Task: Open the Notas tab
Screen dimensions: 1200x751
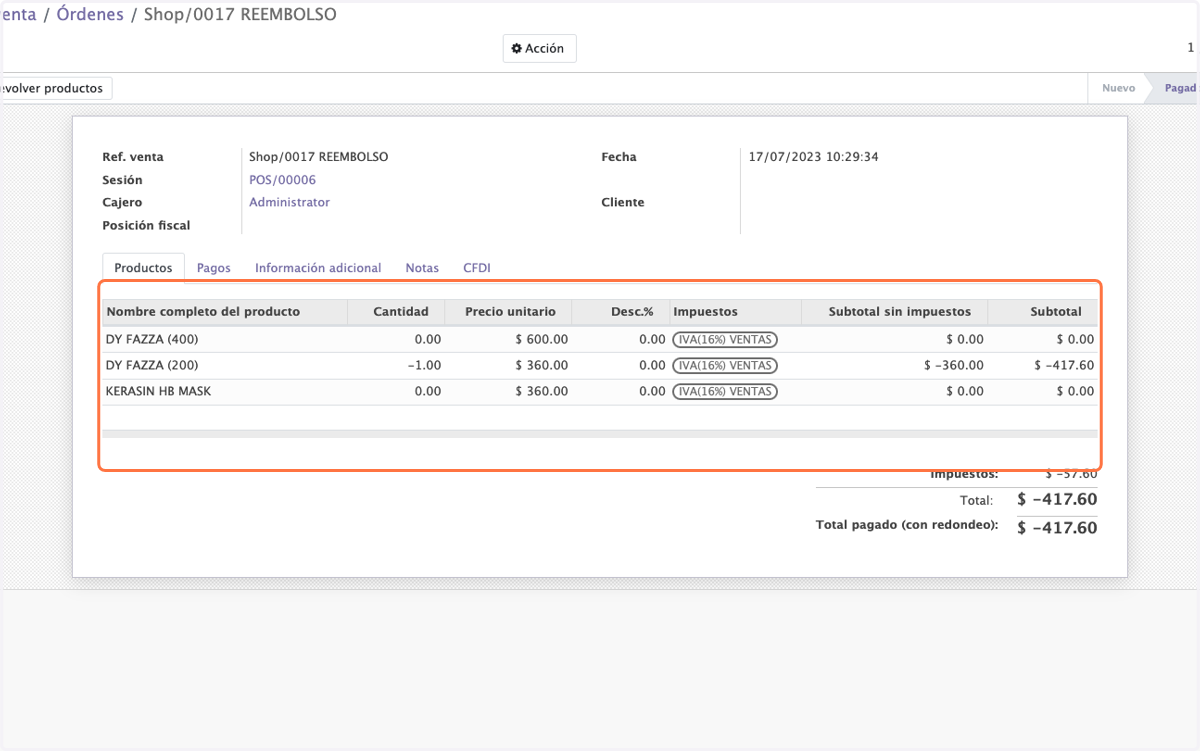Action: coord(422,268)
